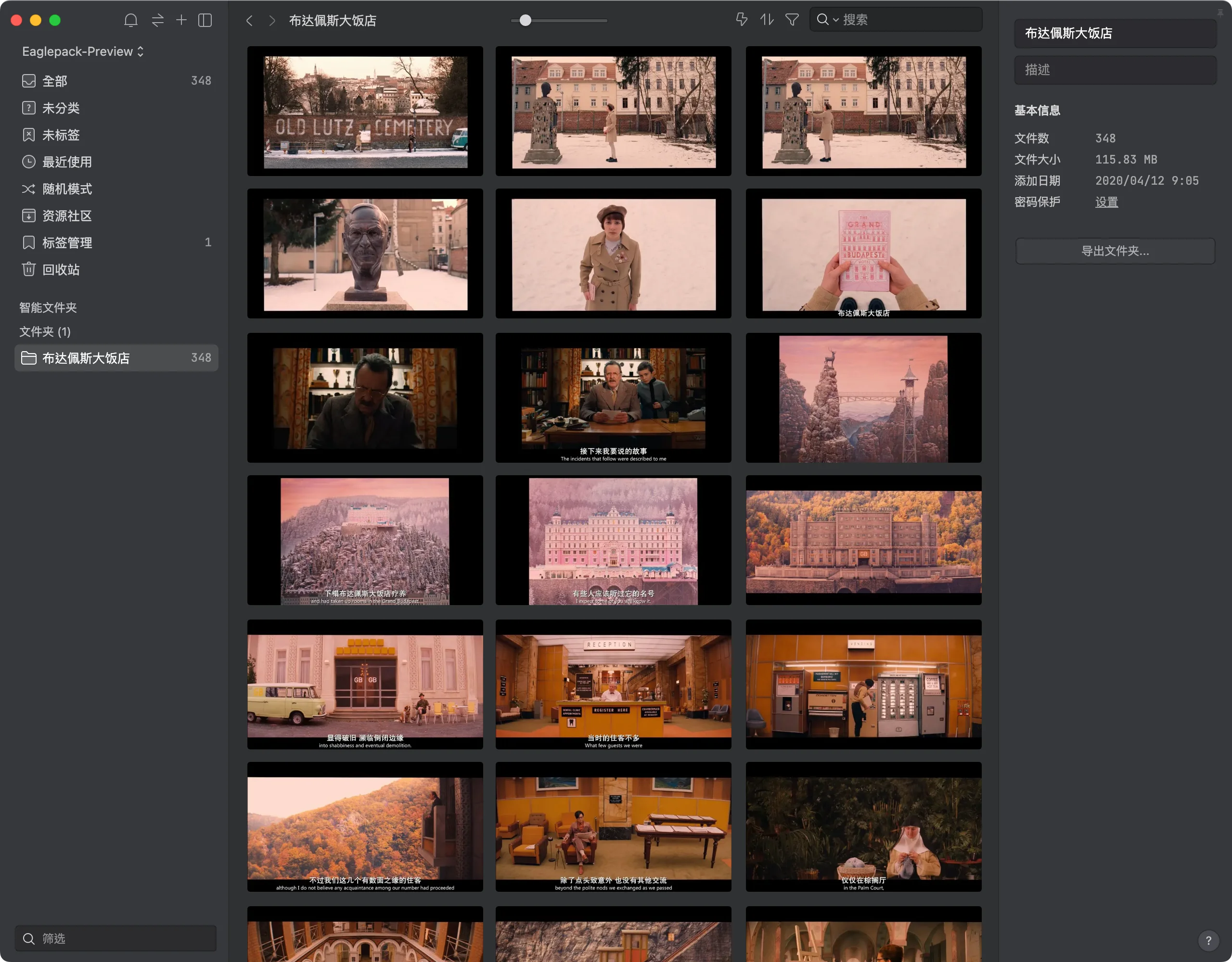Select 未分类 in the sidebar

tap(116, 108)
